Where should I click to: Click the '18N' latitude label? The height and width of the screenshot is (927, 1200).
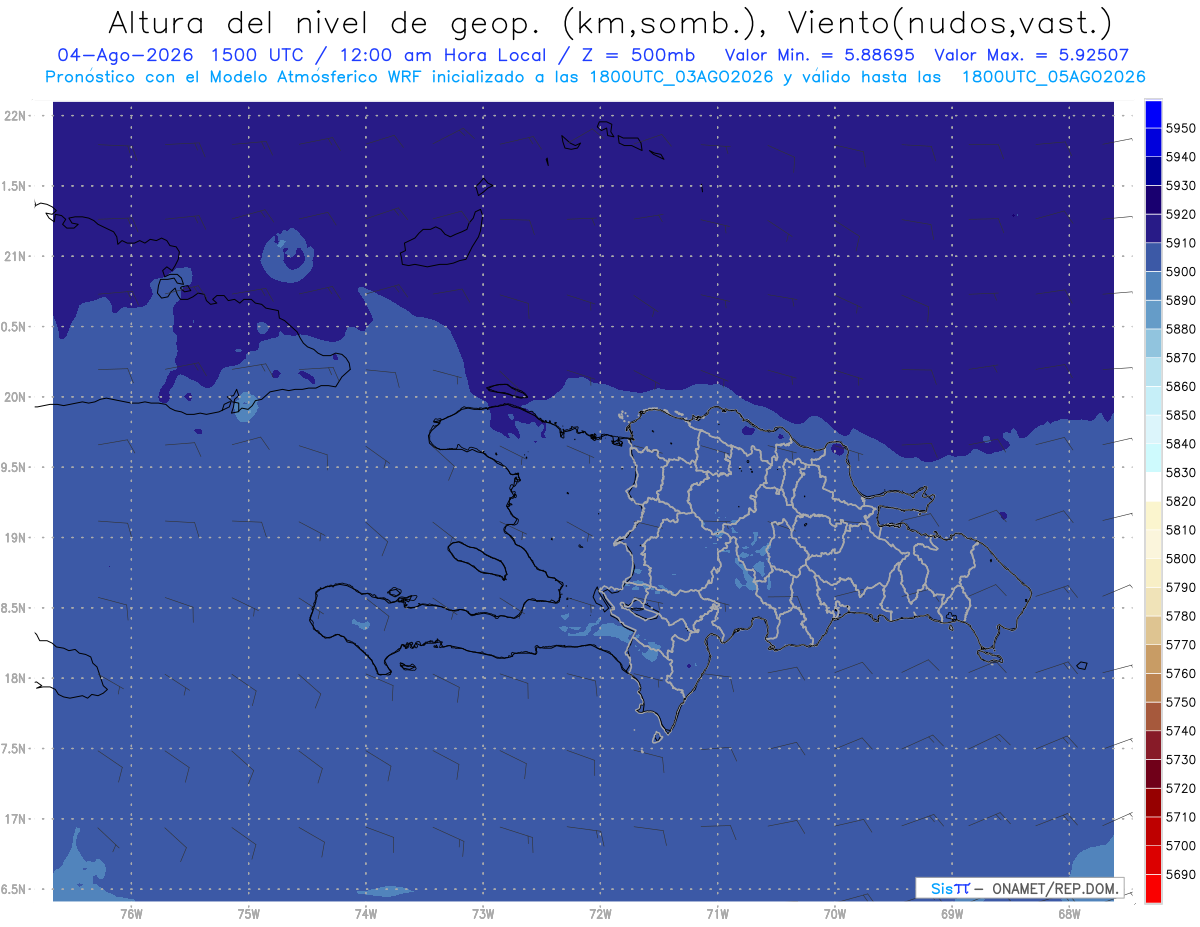click(x=15, y=679)
